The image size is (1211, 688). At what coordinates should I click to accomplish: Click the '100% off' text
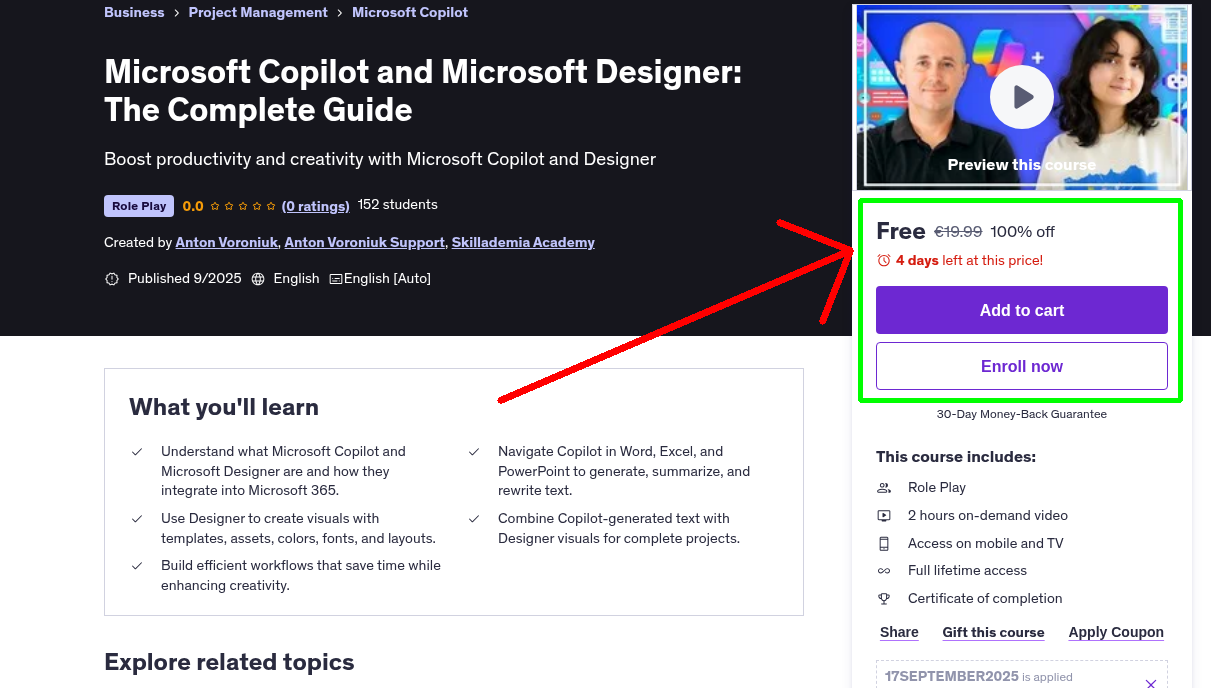1022,232
